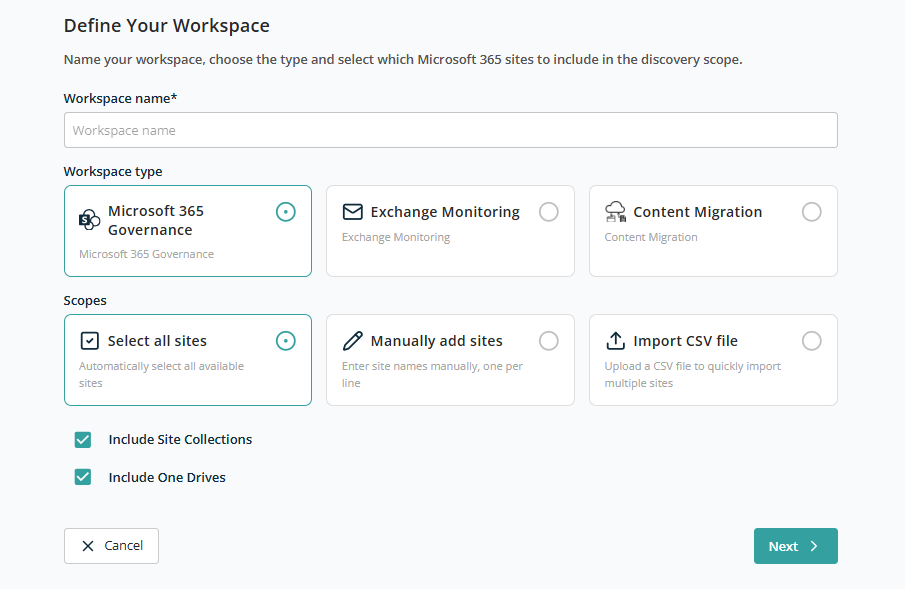Click the envelope icon for Exchange Monitoring

[x=353, y=212]
